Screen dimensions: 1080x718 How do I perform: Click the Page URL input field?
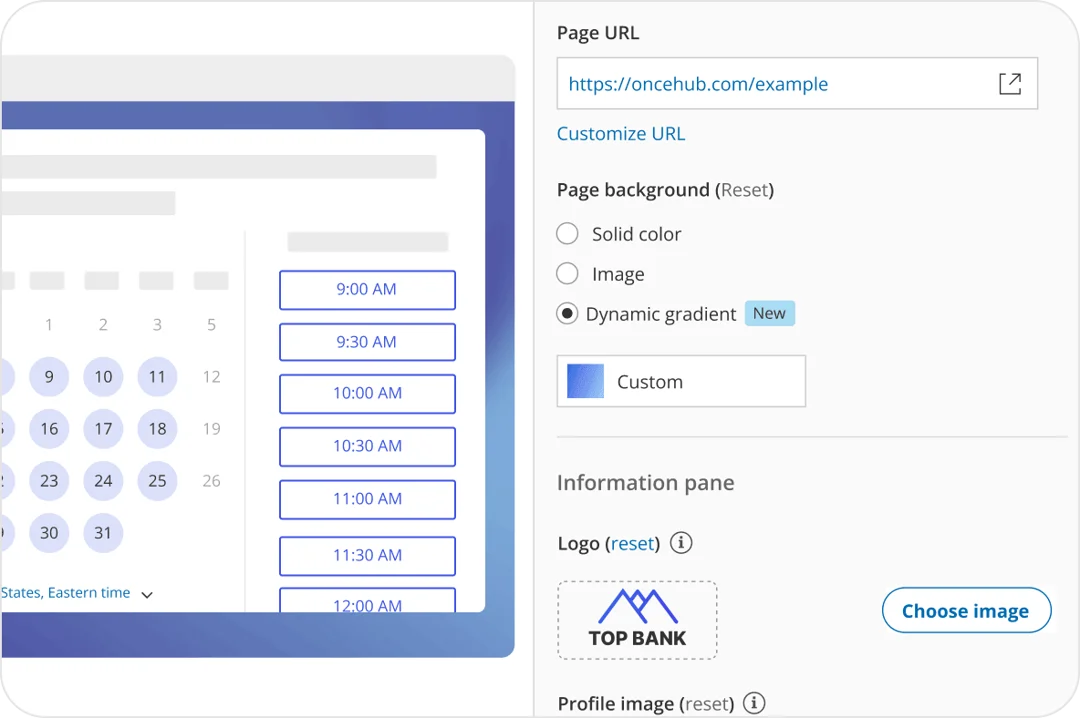(797, 83)
